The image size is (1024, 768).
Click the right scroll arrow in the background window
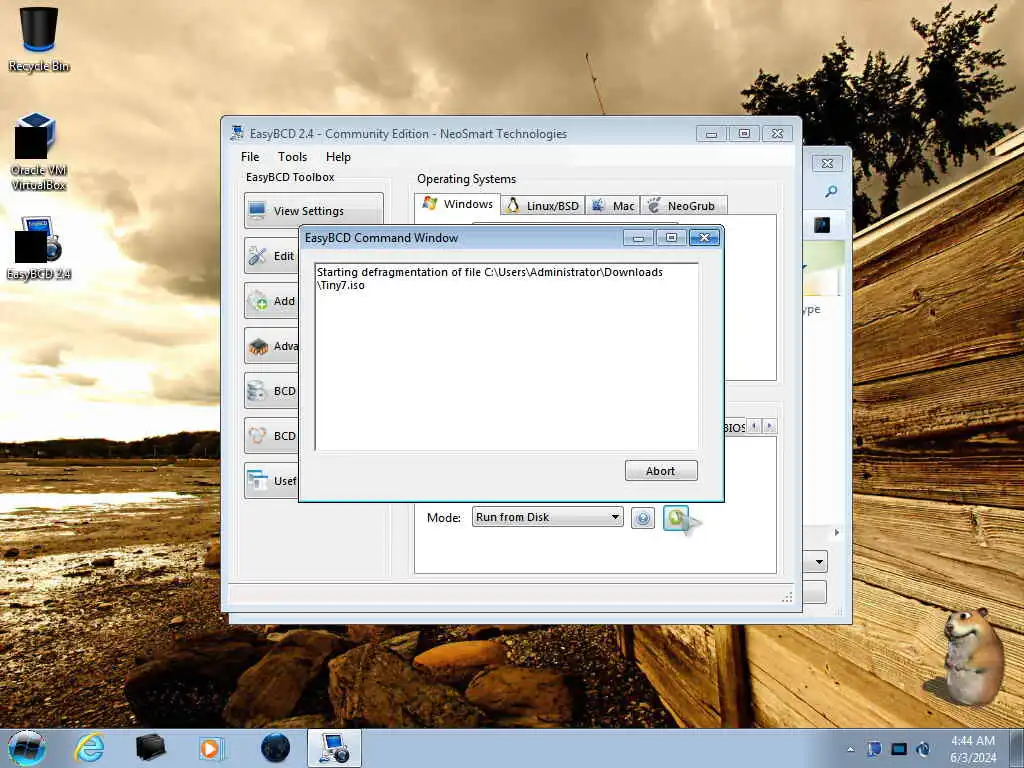(x=837, y=533)
